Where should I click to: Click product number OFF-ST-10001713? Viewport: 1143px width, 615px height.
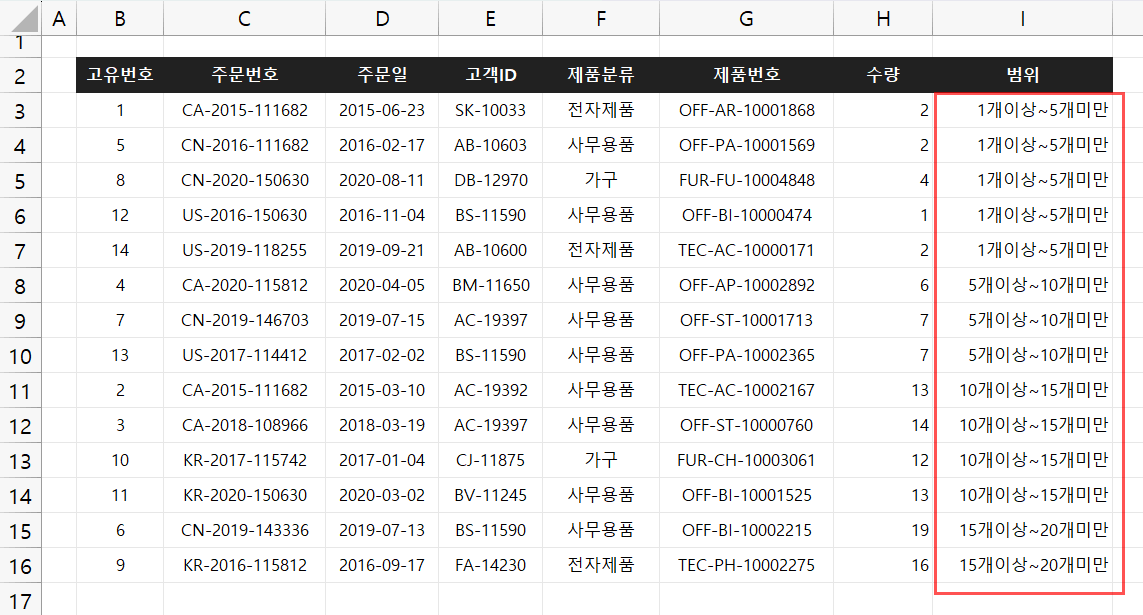point(746,321)
